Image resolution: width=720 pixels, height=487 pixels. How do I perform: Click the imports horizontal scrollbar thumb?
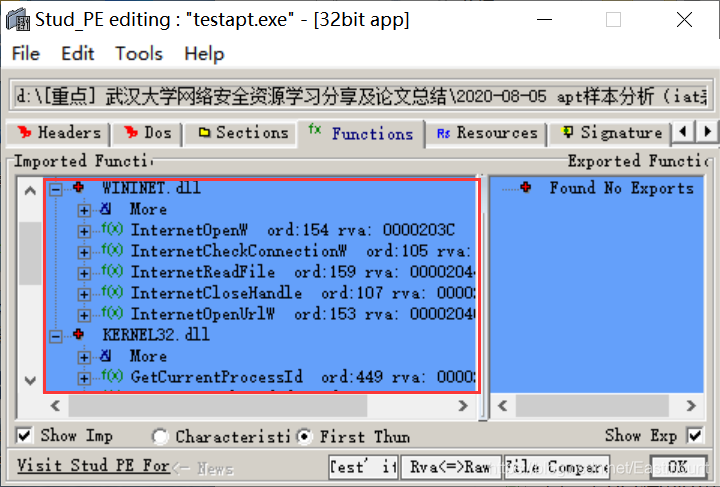tap(218, 406)
